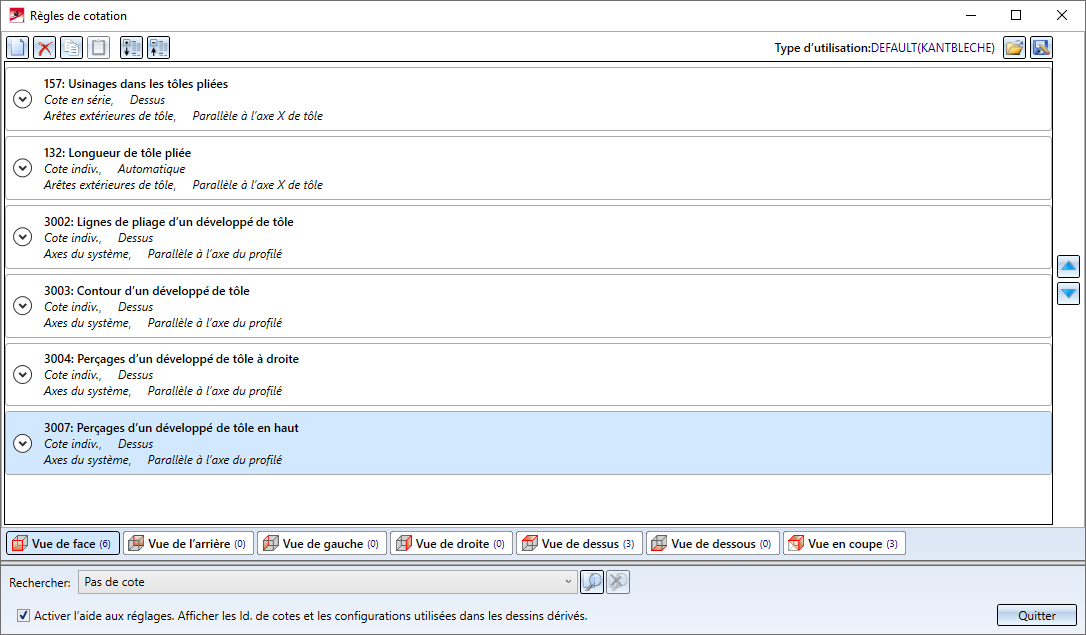The image size is (1086, 635).
Task: Start search with magnifier icon
Action: [592, 582]
